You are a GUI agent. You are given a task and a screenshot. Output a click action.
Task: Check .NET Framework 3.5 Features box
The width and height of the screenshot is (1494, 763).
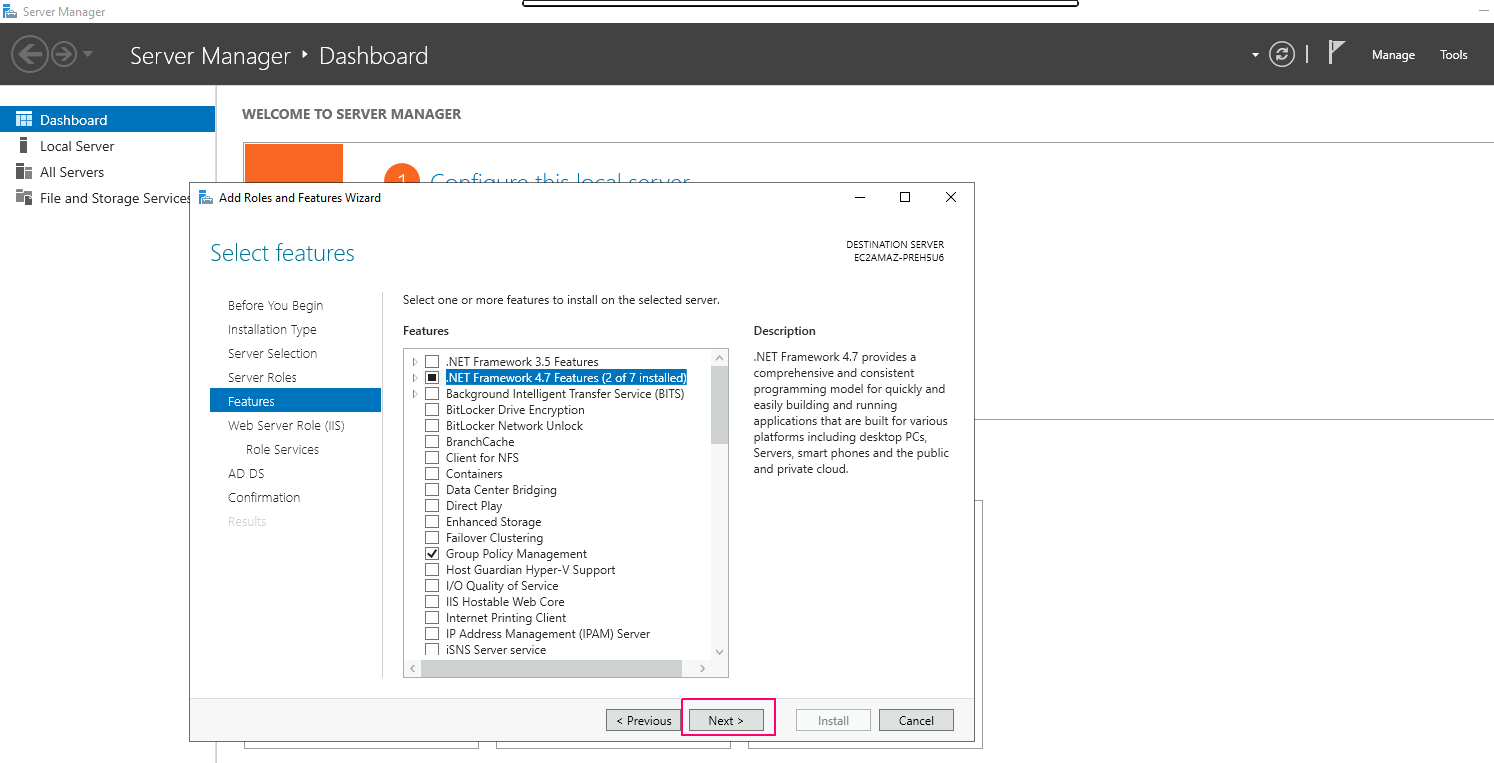(x=432, y=361)
